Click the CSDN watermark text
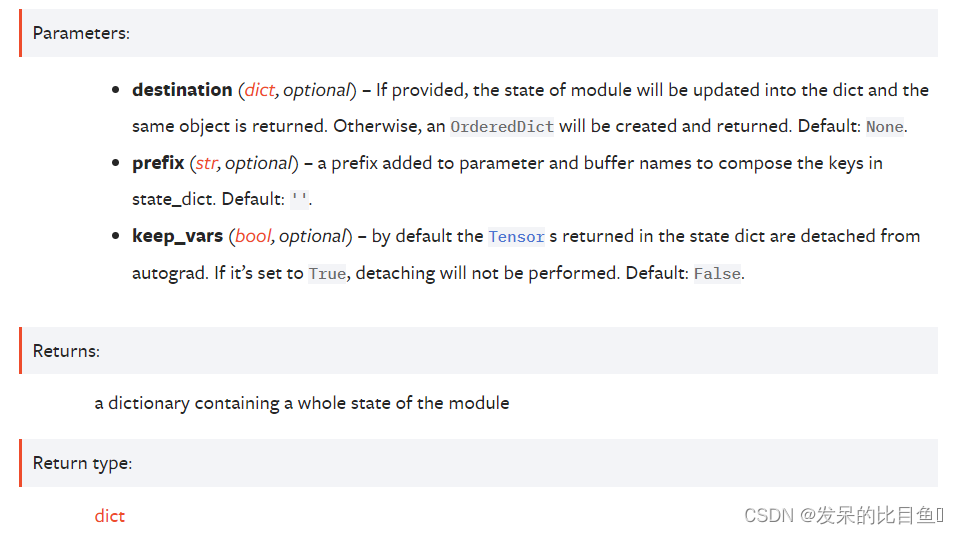 point(844,516)
